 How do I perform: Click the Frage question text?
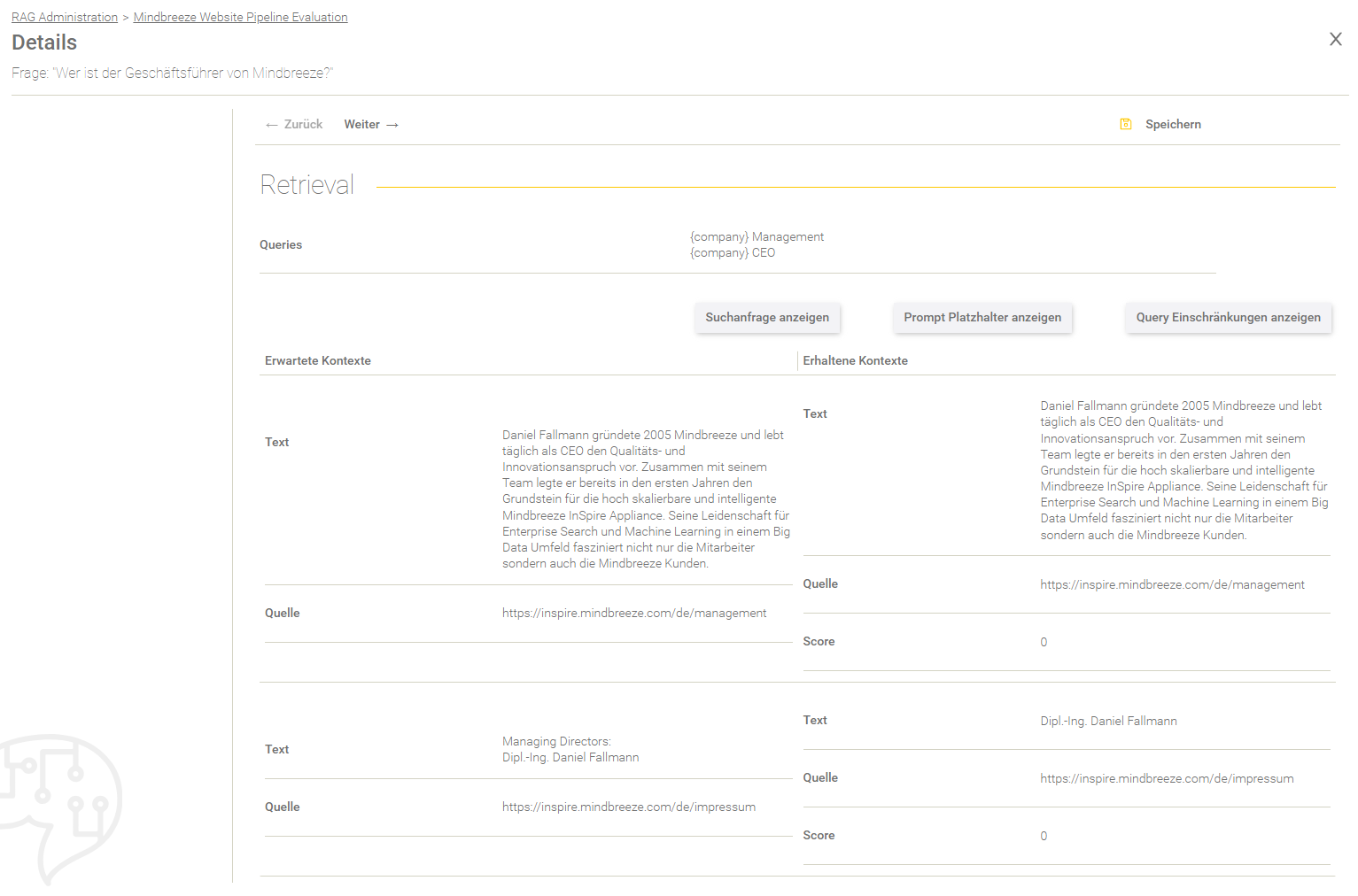click(173, 73)
